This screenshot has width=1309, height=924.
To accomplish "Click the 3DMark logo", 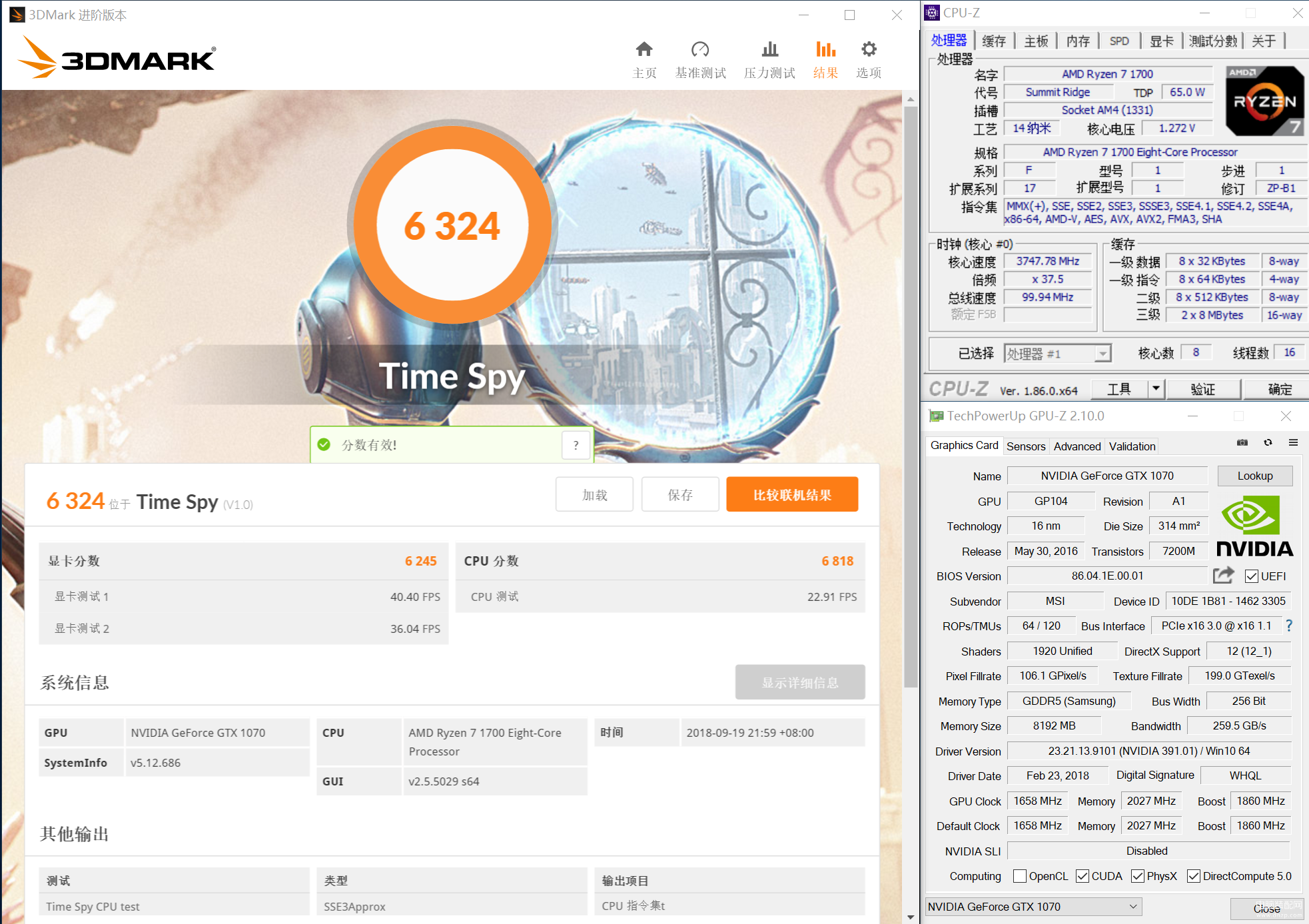I will 117,57.
